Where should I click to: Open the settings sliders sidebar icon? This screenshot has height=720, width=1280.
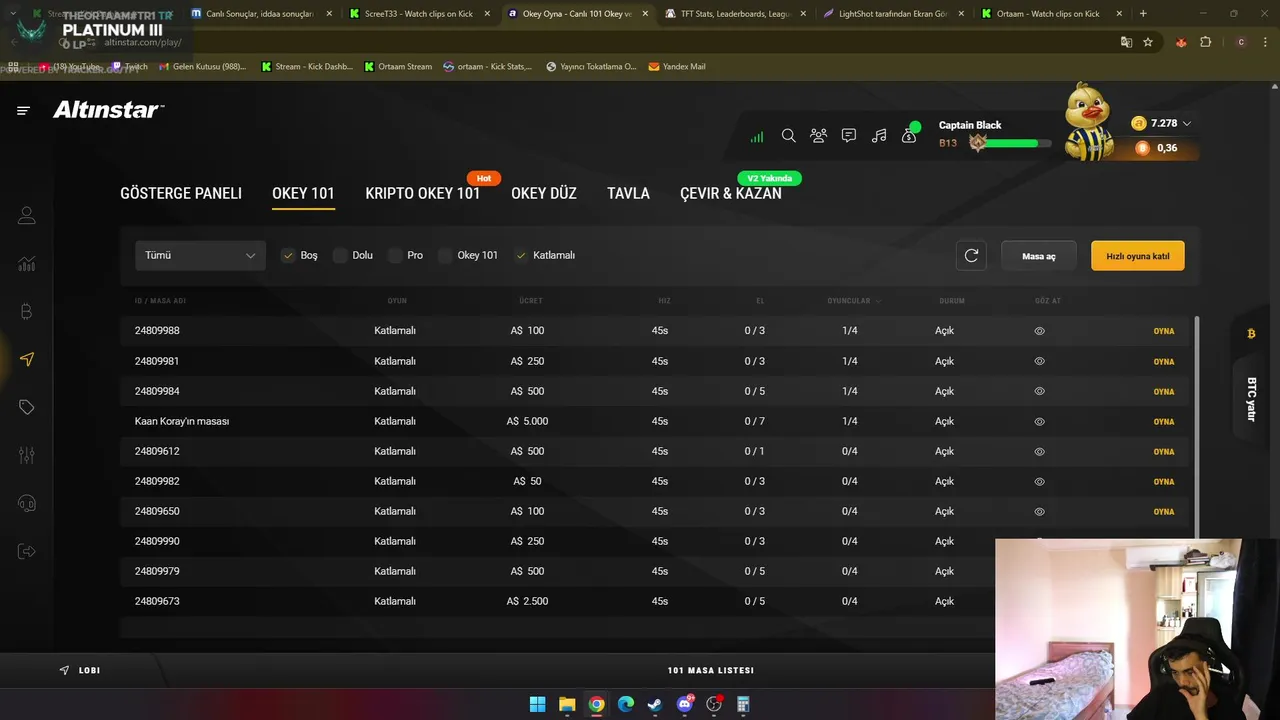click(27, 455)
